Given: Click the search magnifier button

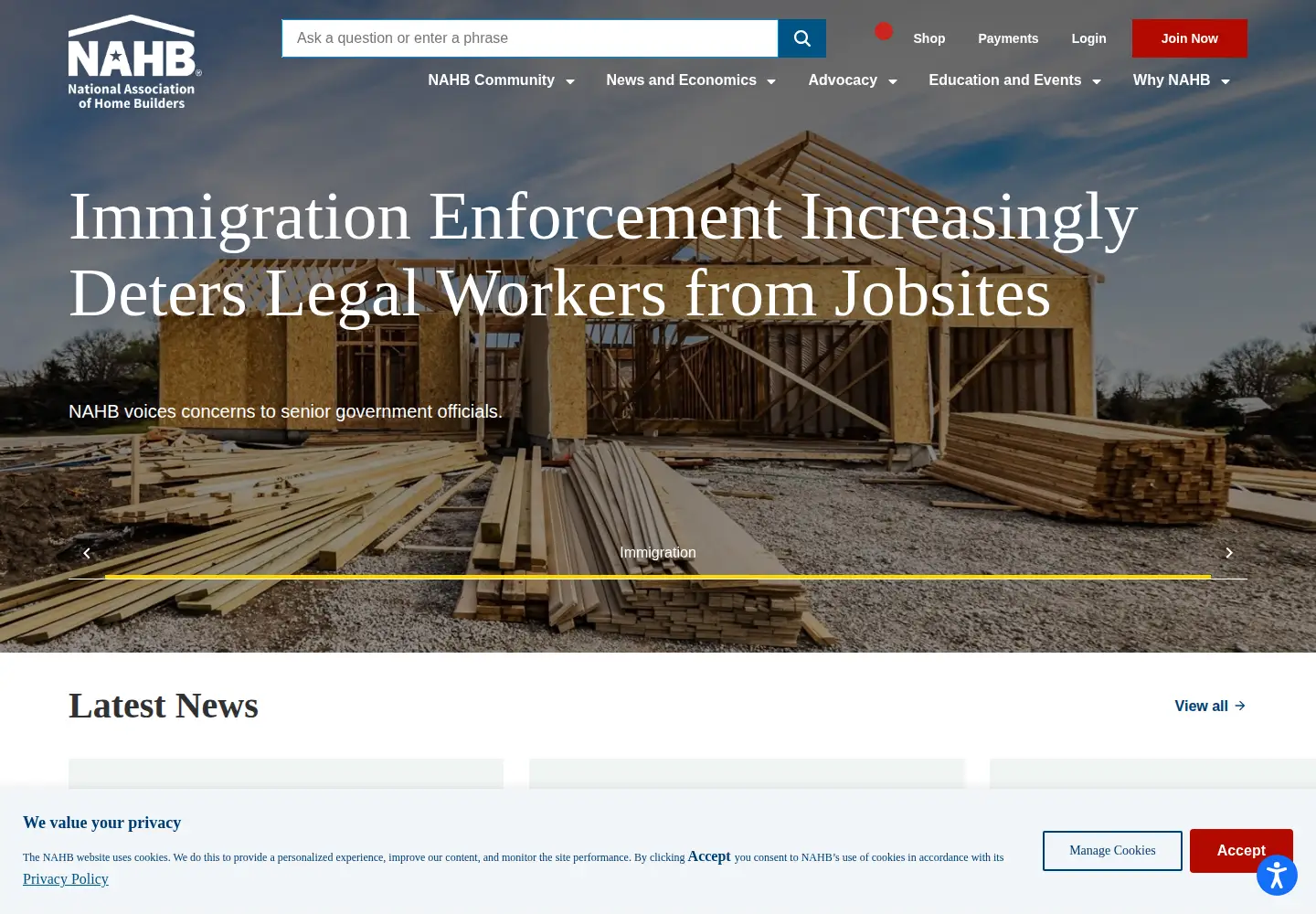Looking at the screenshot, I should pyautogui.click(x=801, y=38).
